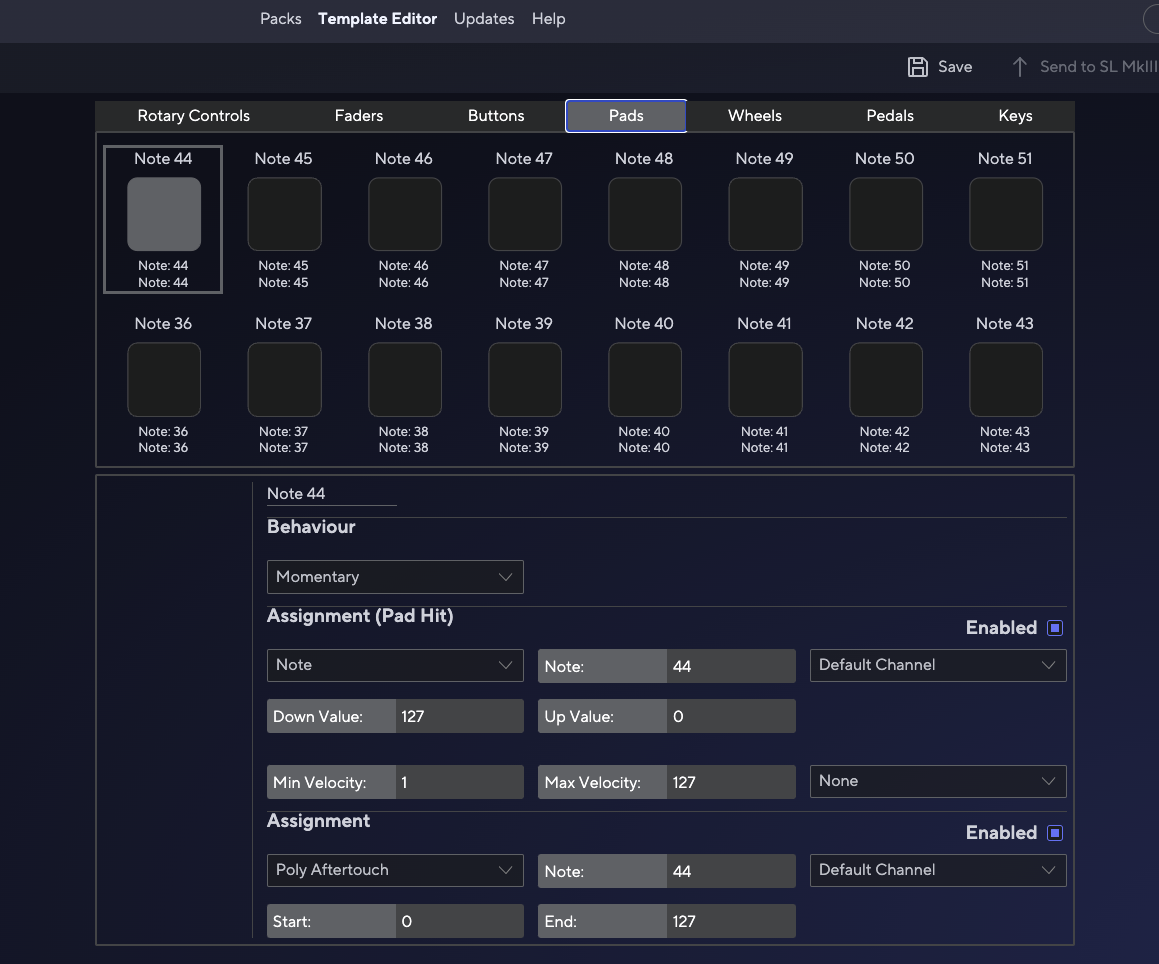The width and height of the screenshot is (1159, 964).
Task: Open the Pad Hit Default Channel dropdown
Action: [x=938, y=665]
